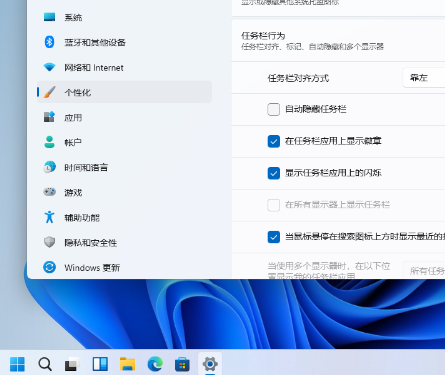445x375 pixels.
Task: Open Task View on the taskbar
Action: [x=72, y=364]
